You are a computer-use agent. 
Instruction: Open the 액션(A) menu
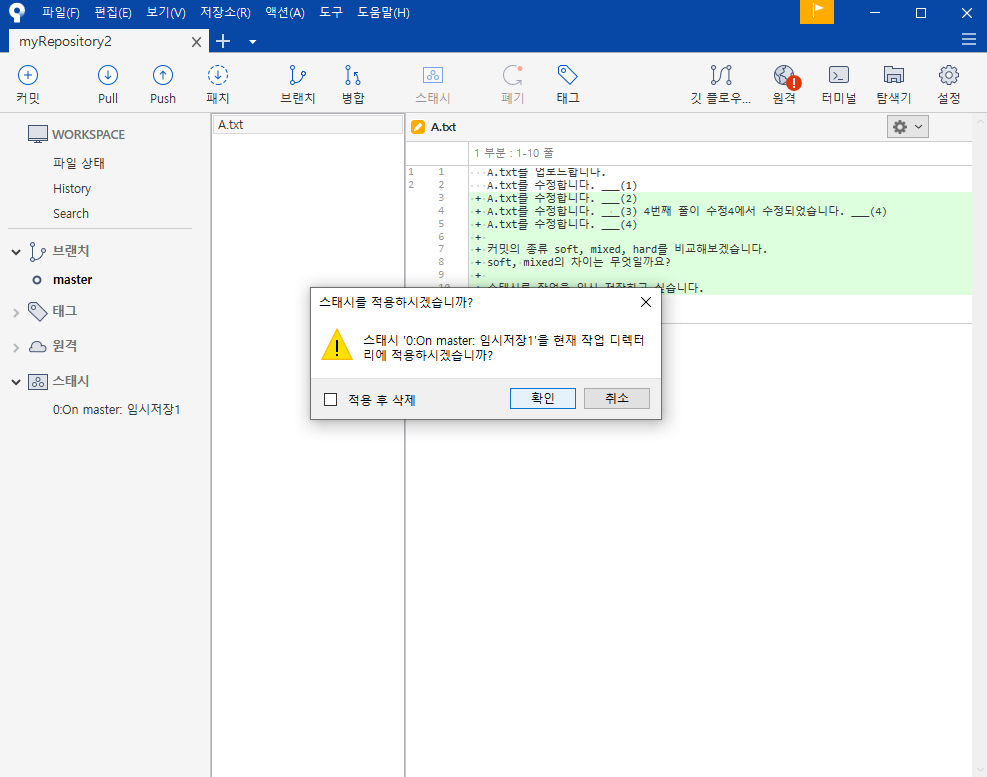(285, 13)
